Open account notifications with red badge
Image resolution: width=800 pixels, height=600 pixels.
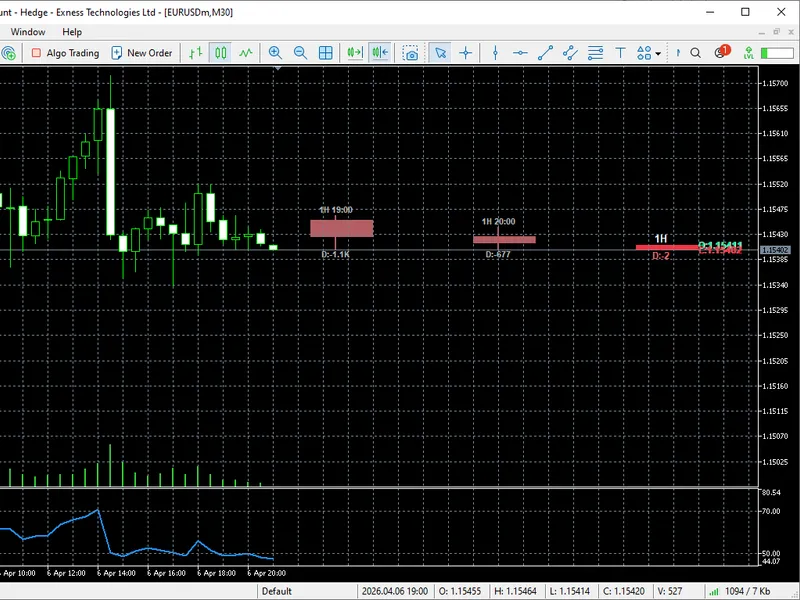(722, 52)
